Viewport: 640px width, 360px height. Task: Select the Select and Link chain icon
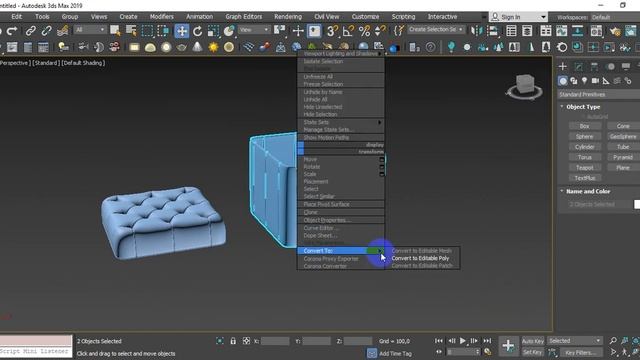(31, 31)
